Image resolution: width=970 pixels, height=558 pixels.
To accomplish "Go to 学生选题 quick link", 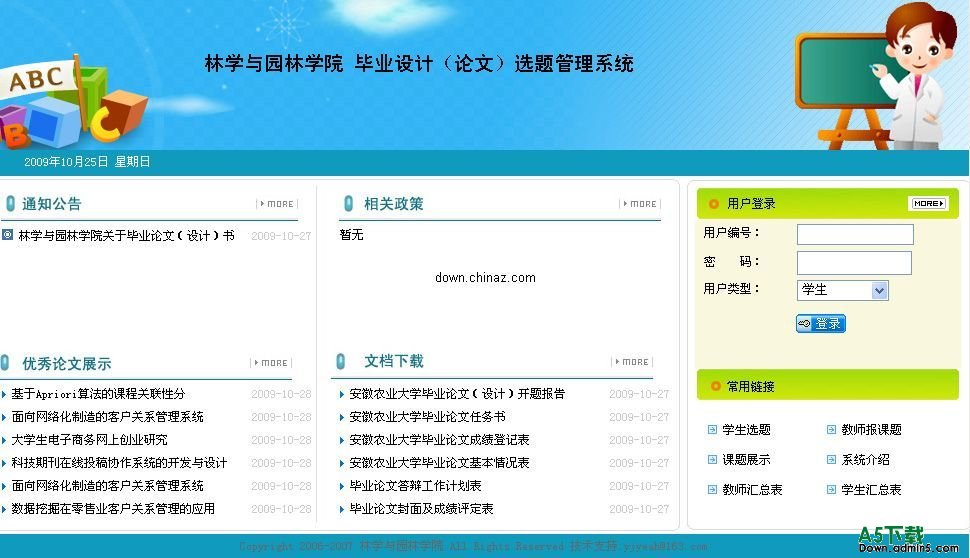I will pyautogui.click(x=746, y=429).
